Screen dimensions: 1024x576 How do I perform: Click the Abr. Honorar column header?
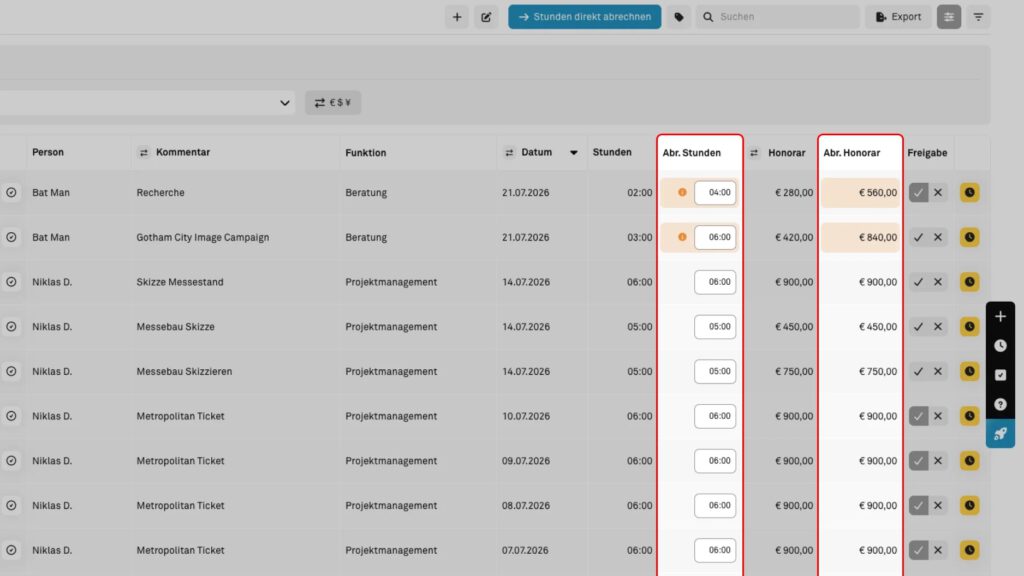click(852, 153)
